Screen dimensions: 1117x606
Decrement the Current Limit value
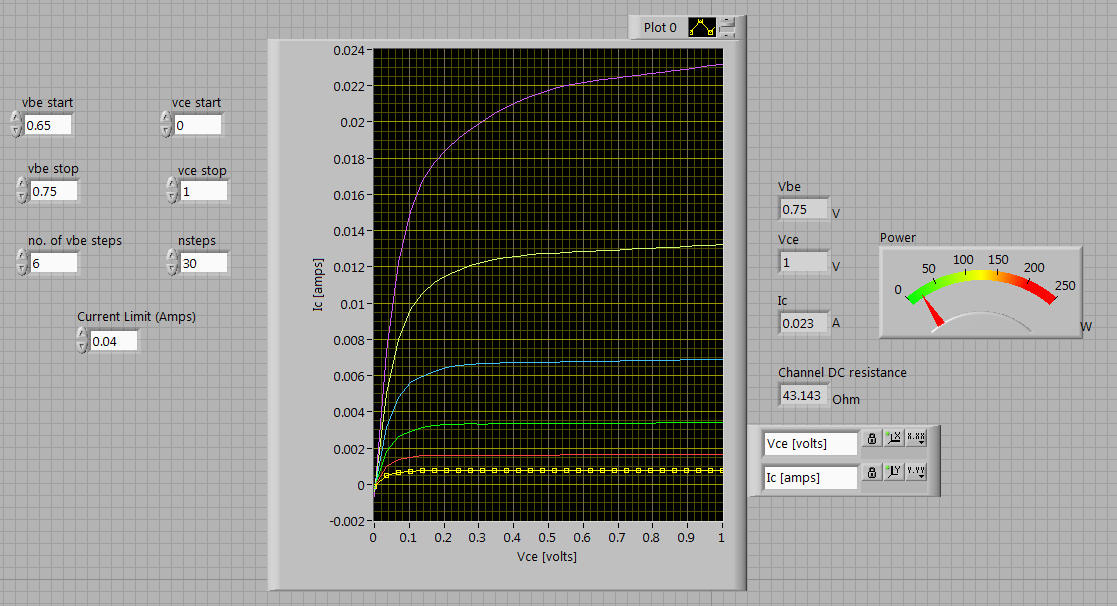coord(82,347)
